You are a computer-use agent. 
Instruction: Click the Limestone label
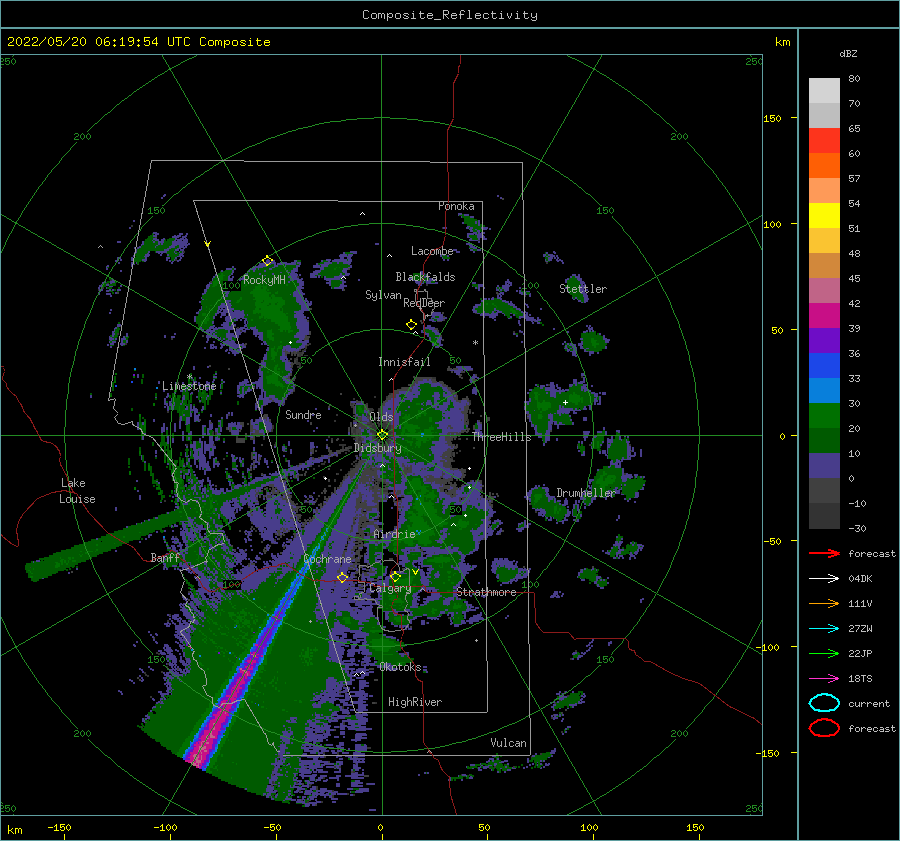189,386
